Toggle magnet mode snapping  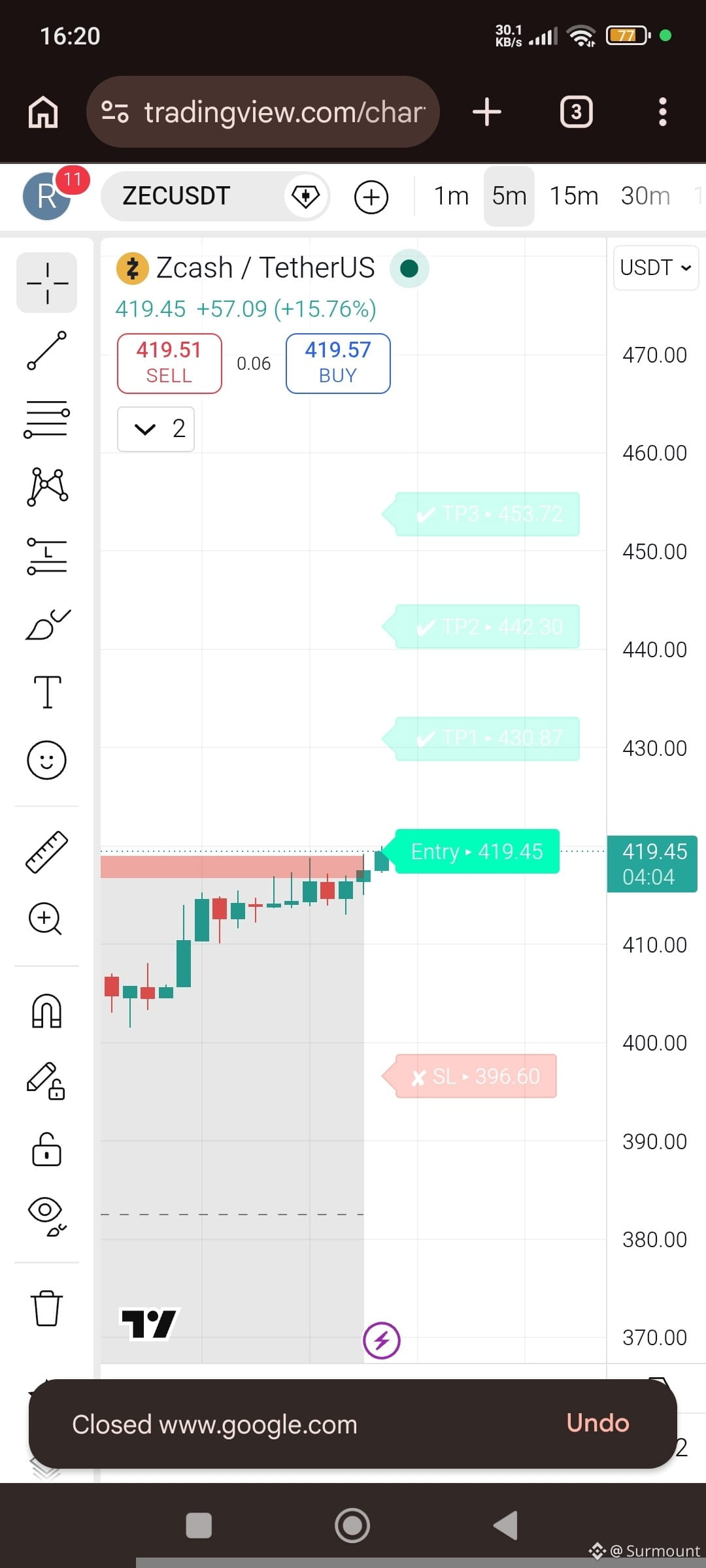click(46, 1011)
